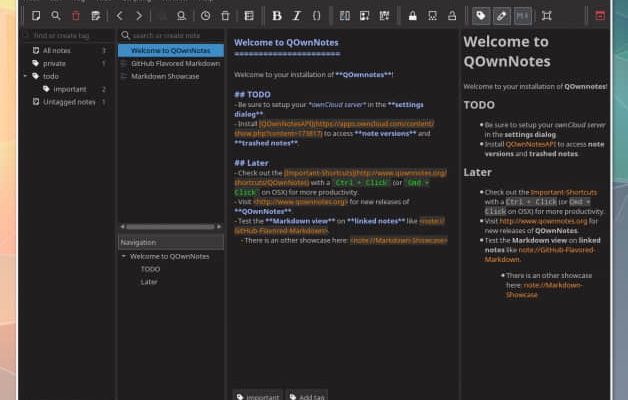Viewport: 628px width, 400px height.
Task: Open the GitHub Flavored Markdown note
Action: [x=175, y=63]
